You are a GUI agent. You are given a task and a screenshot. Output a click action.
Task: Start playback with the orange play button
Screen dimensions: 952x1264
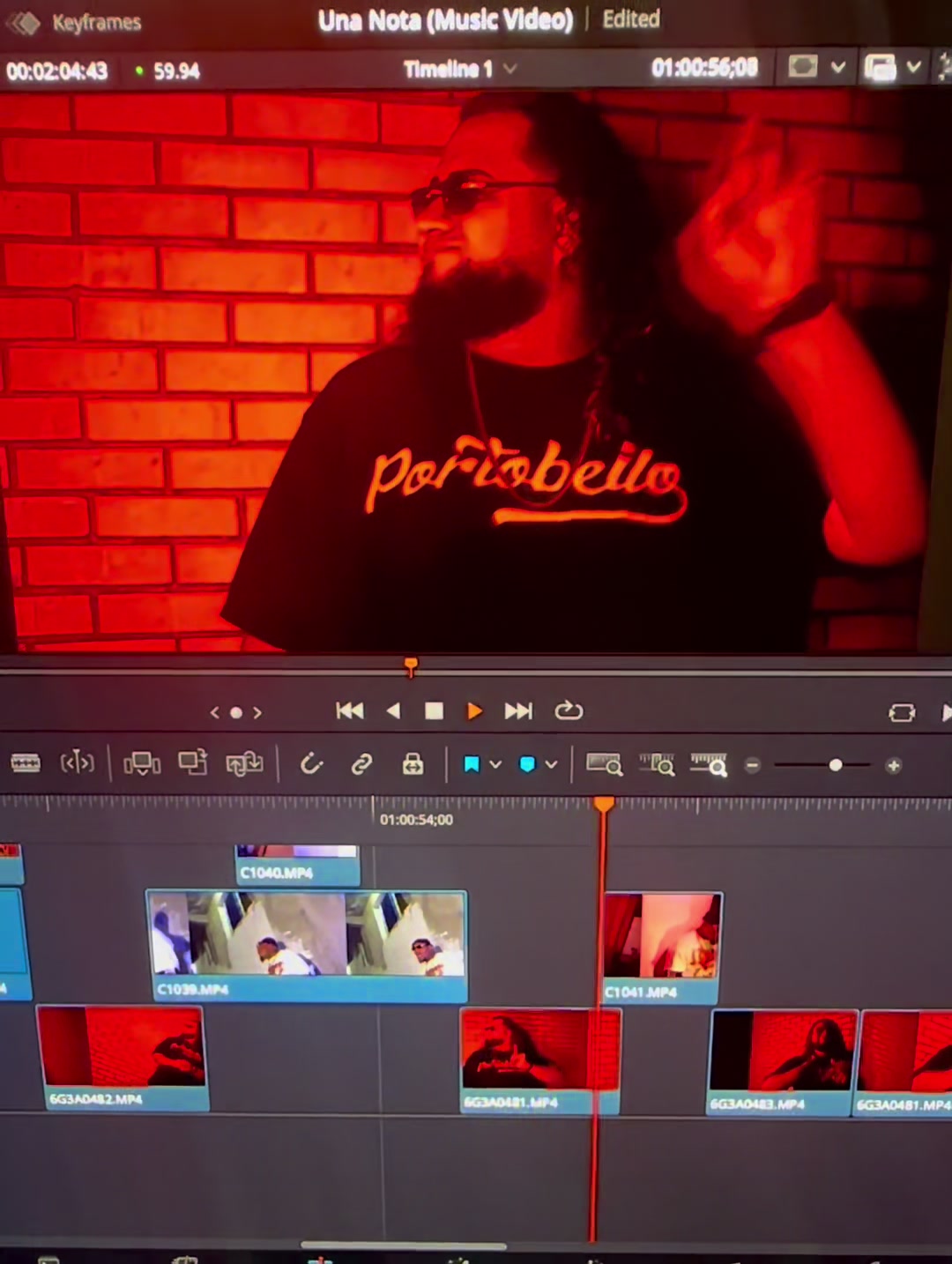[x=474, y=710]
